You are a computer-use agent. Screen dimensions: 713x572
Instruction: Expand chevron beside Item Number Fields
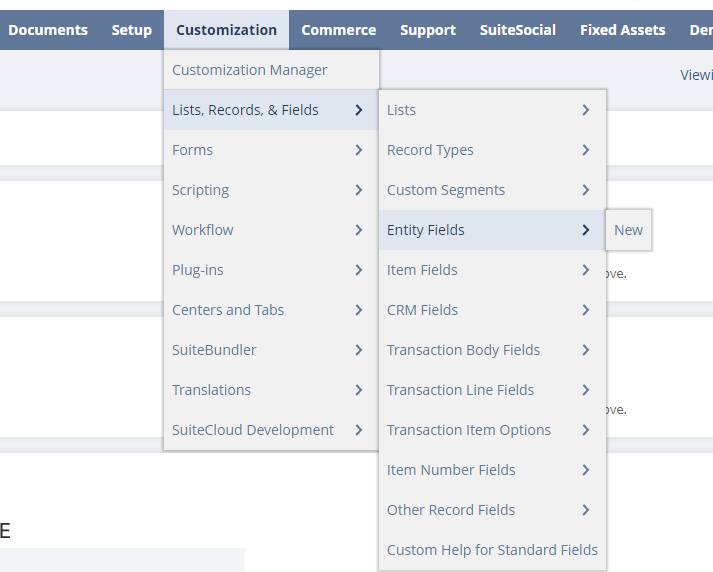[x=586, y=470]
